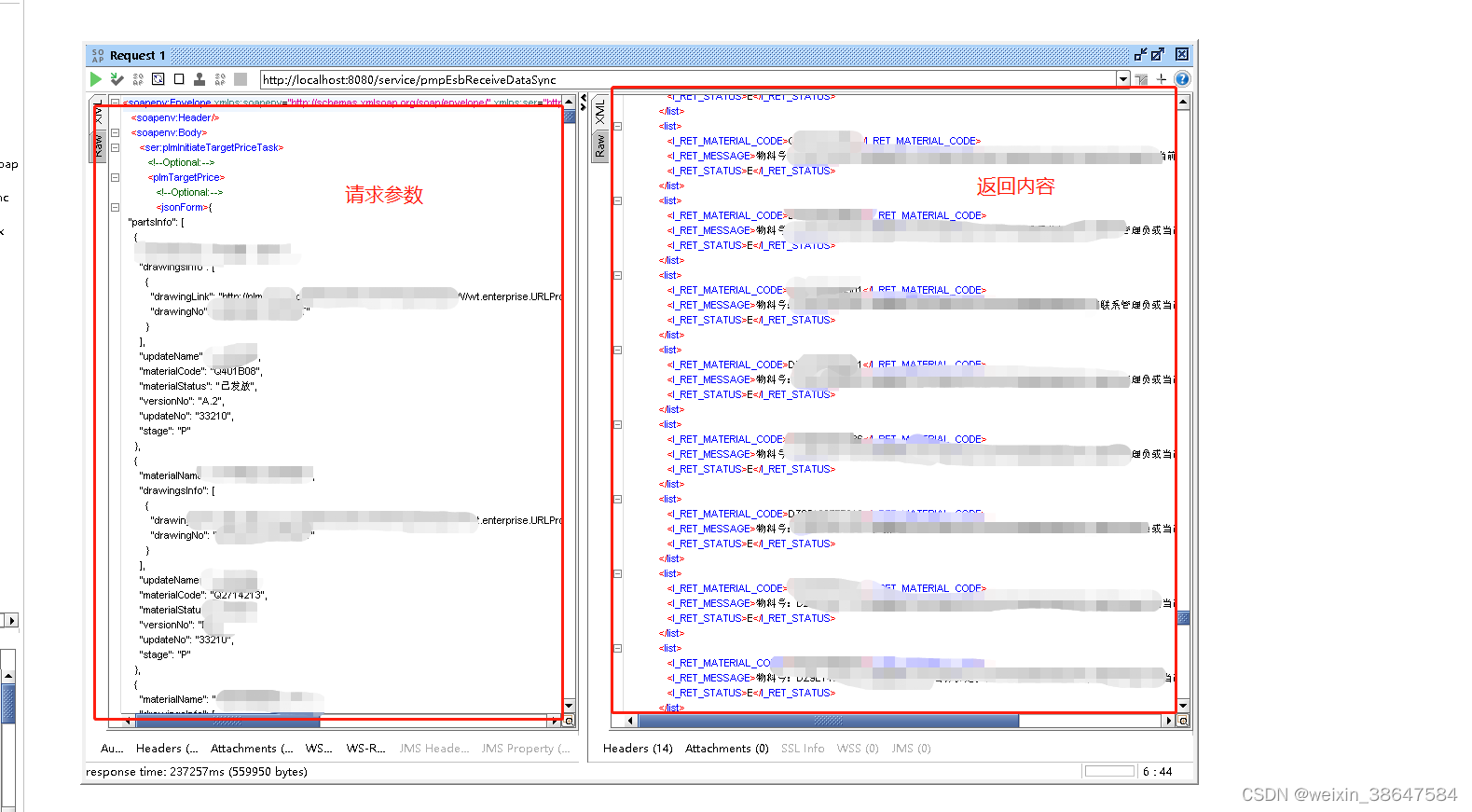Click the "updateNo": "33210" first entry
Screen dimensions: 1472x812
click(186, 416)
